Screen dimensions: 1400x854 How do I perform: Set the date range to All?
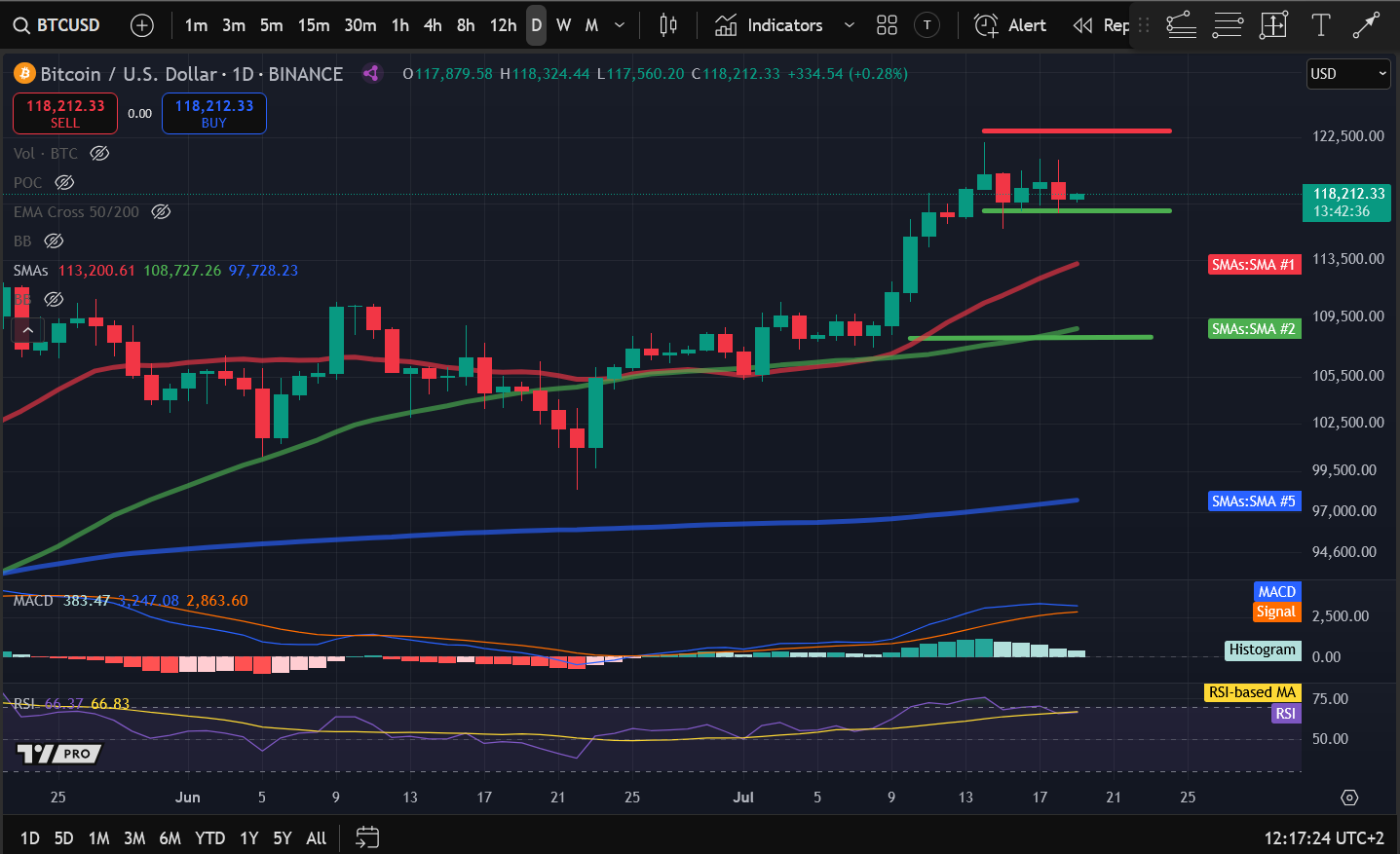(x=317, y=837)
